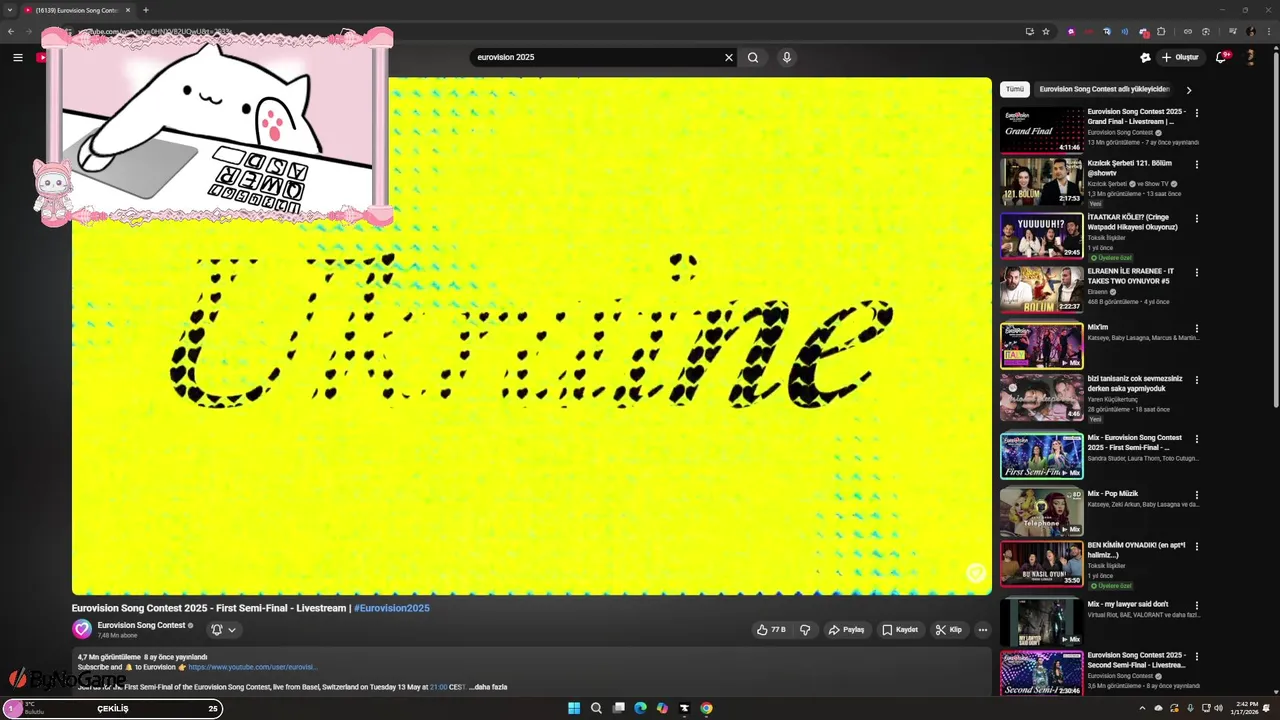Select the Tümü filter chip
The width and height of the screenshot is (1280, 720).
[1015, 89]
